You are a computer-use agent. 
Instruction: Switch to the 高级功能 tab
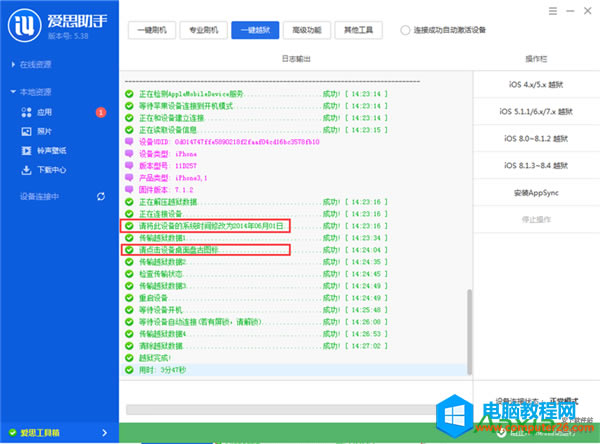click(307, 30)
